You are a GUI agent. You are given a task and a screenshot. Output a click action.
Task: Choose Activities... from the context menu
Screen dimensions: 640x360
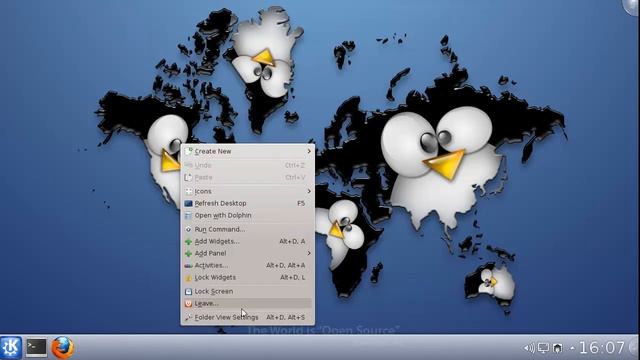point(248,265)
